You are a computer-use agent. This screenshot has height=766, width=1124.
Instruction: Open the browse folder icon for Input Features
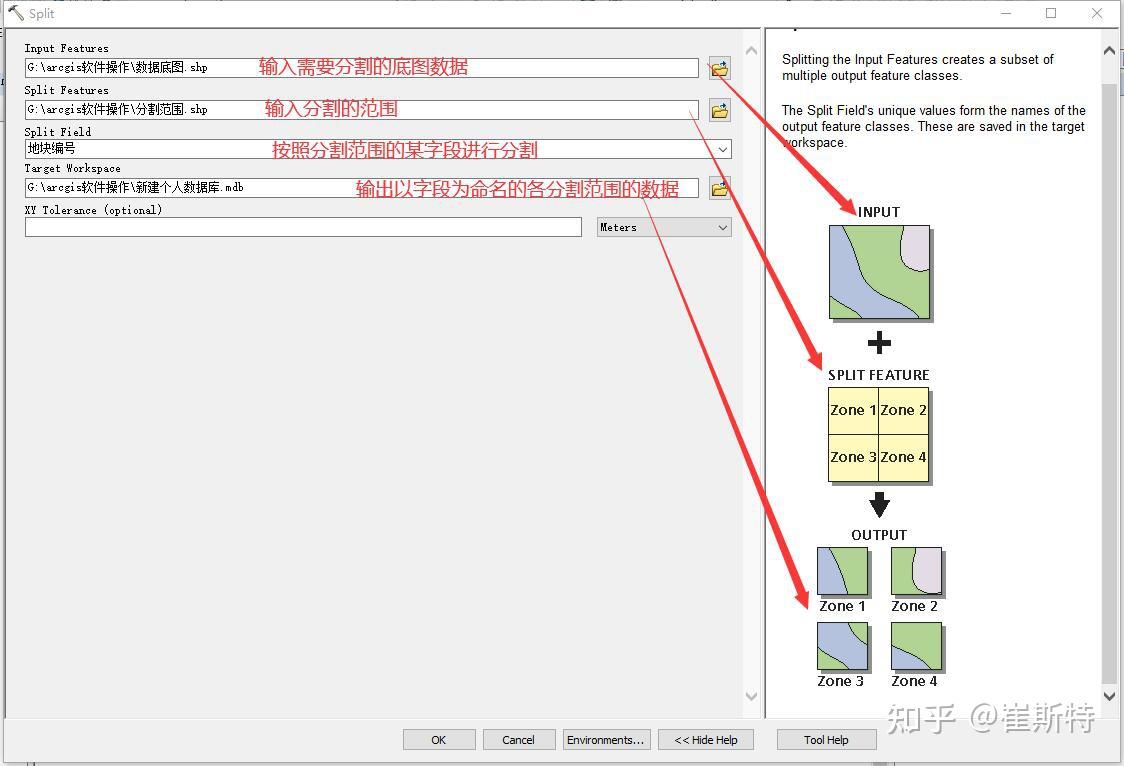click(x=719, y=67)
